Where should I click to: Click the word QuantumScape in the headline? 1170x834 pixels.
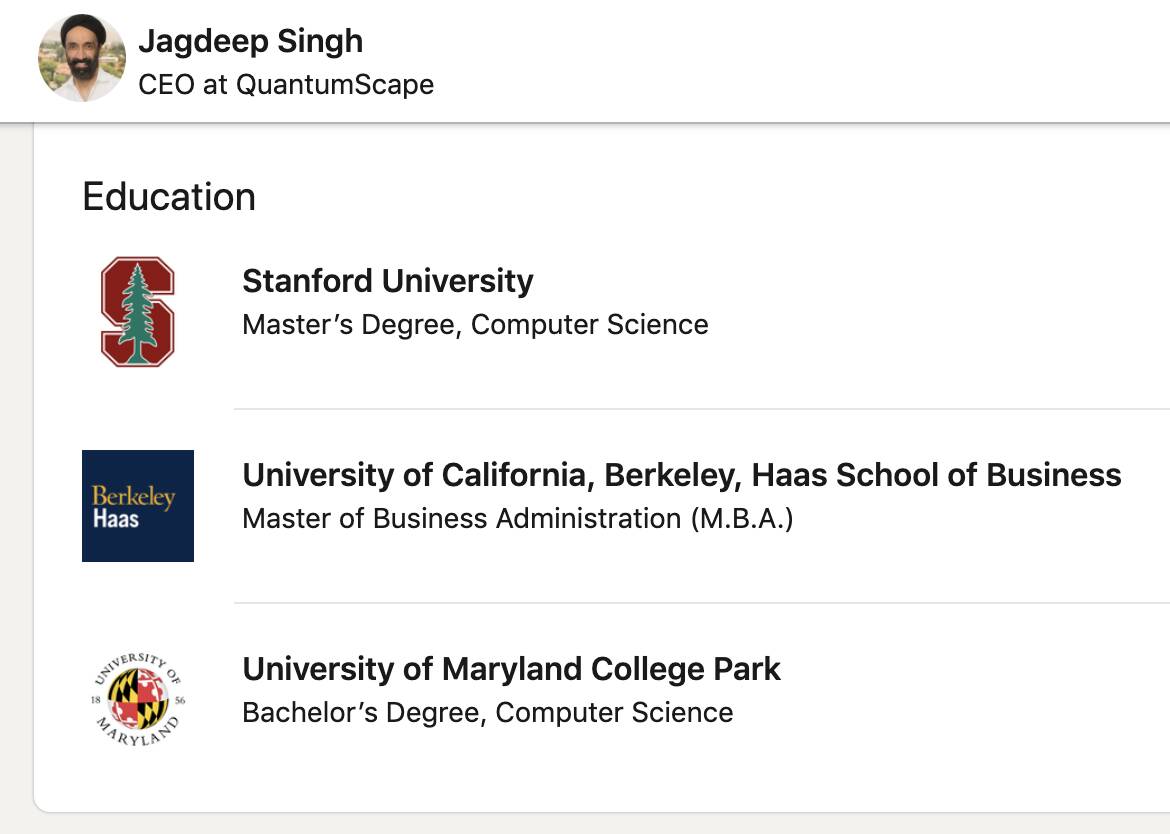pyautogui.click(x=335, y=84)
